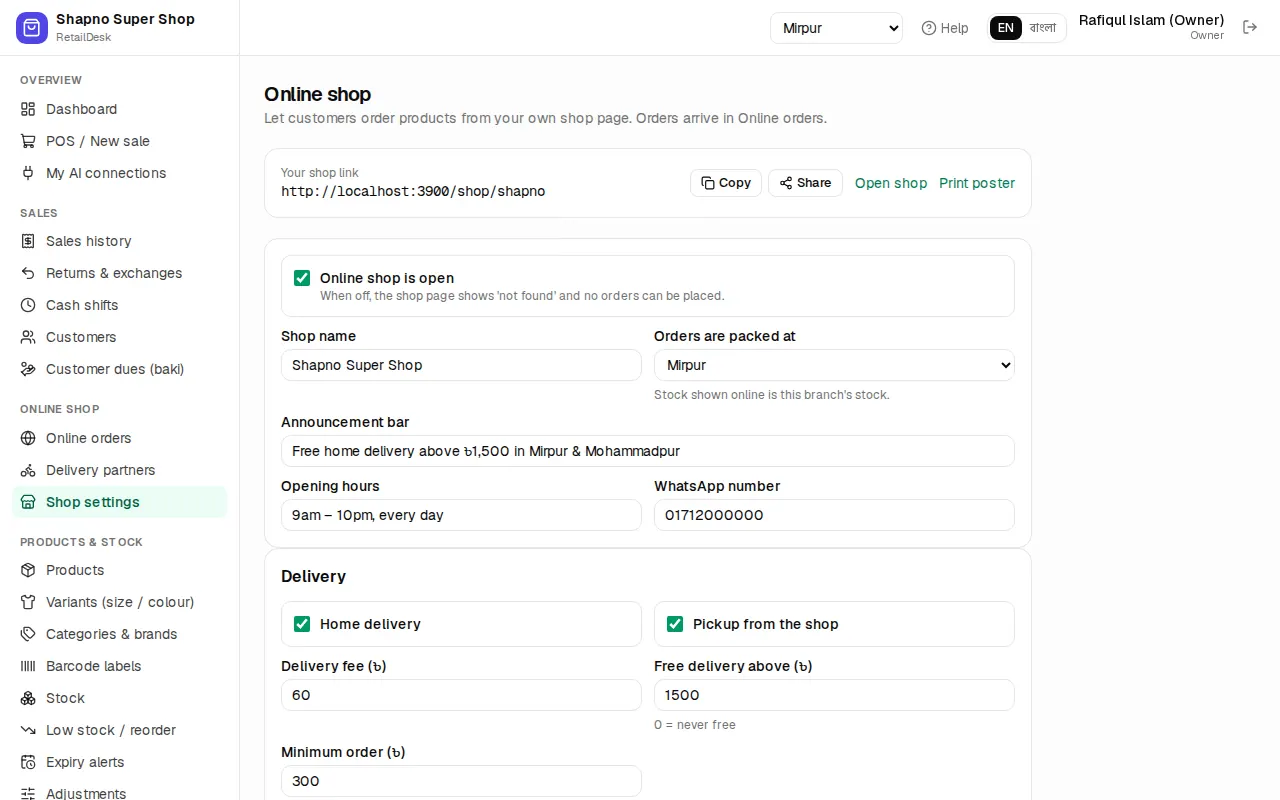This screenshot has height=800, width=1280.
Task: Click the Variants shirt icon
Action: (x=28, y=602)
